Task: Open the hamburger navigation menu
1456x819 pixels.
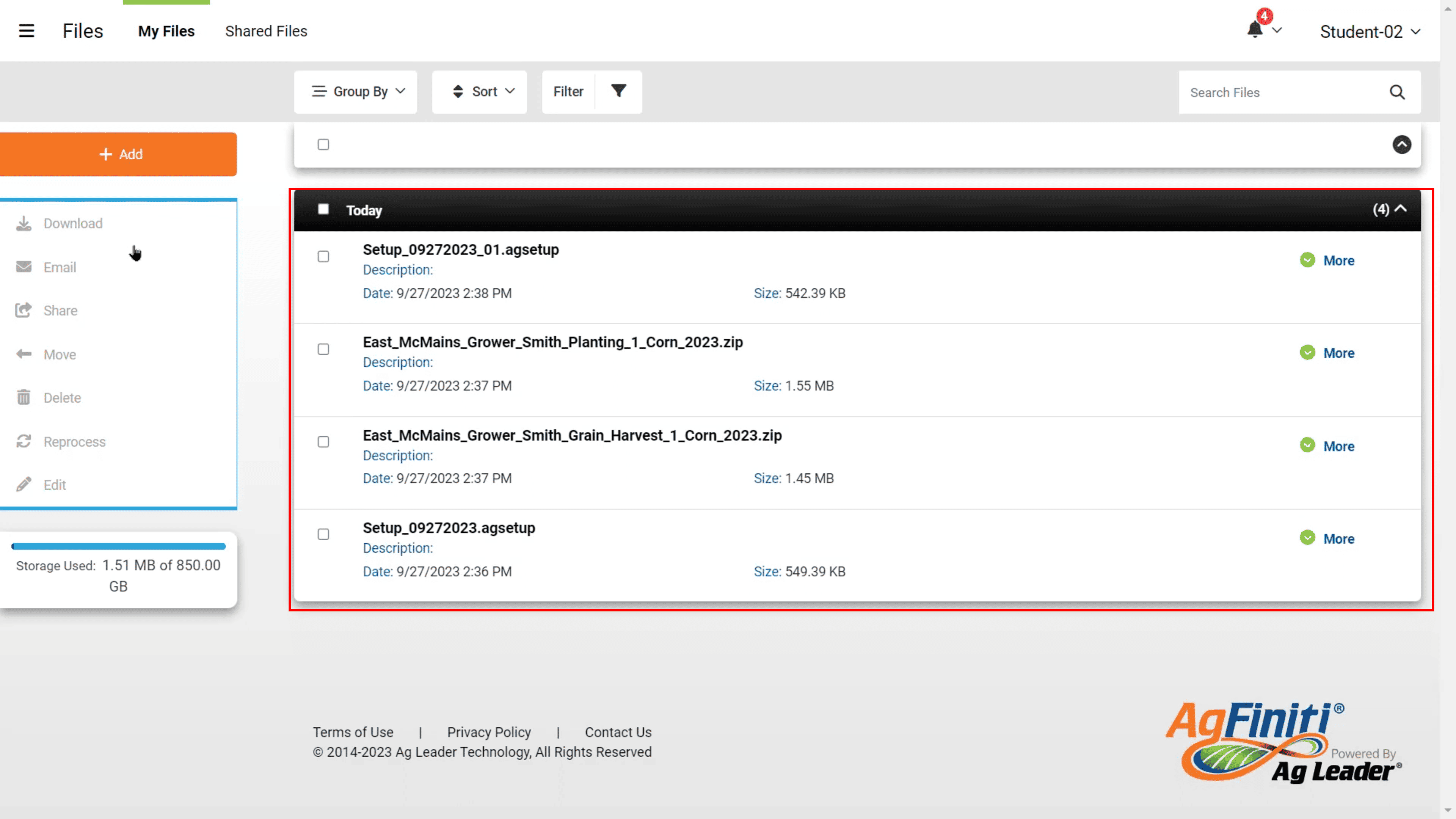Action: 26,31
